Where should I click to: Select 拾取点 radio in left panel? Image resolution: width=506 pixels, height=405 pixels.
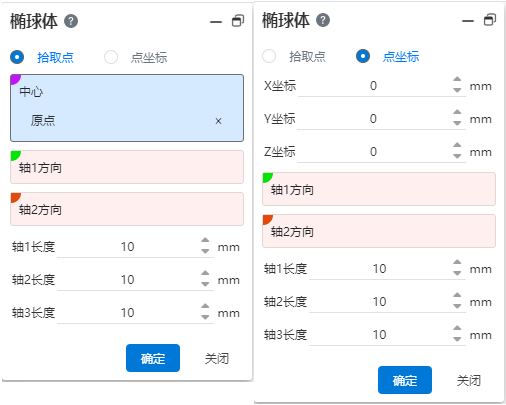17,57
